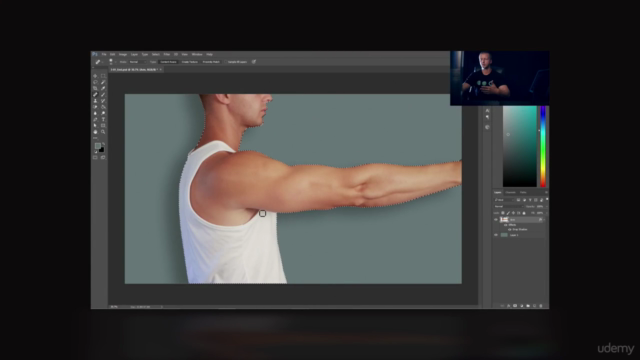Open the collapsed Character panel icon
This screenshot has width=640, height=360.
(487, 111)
